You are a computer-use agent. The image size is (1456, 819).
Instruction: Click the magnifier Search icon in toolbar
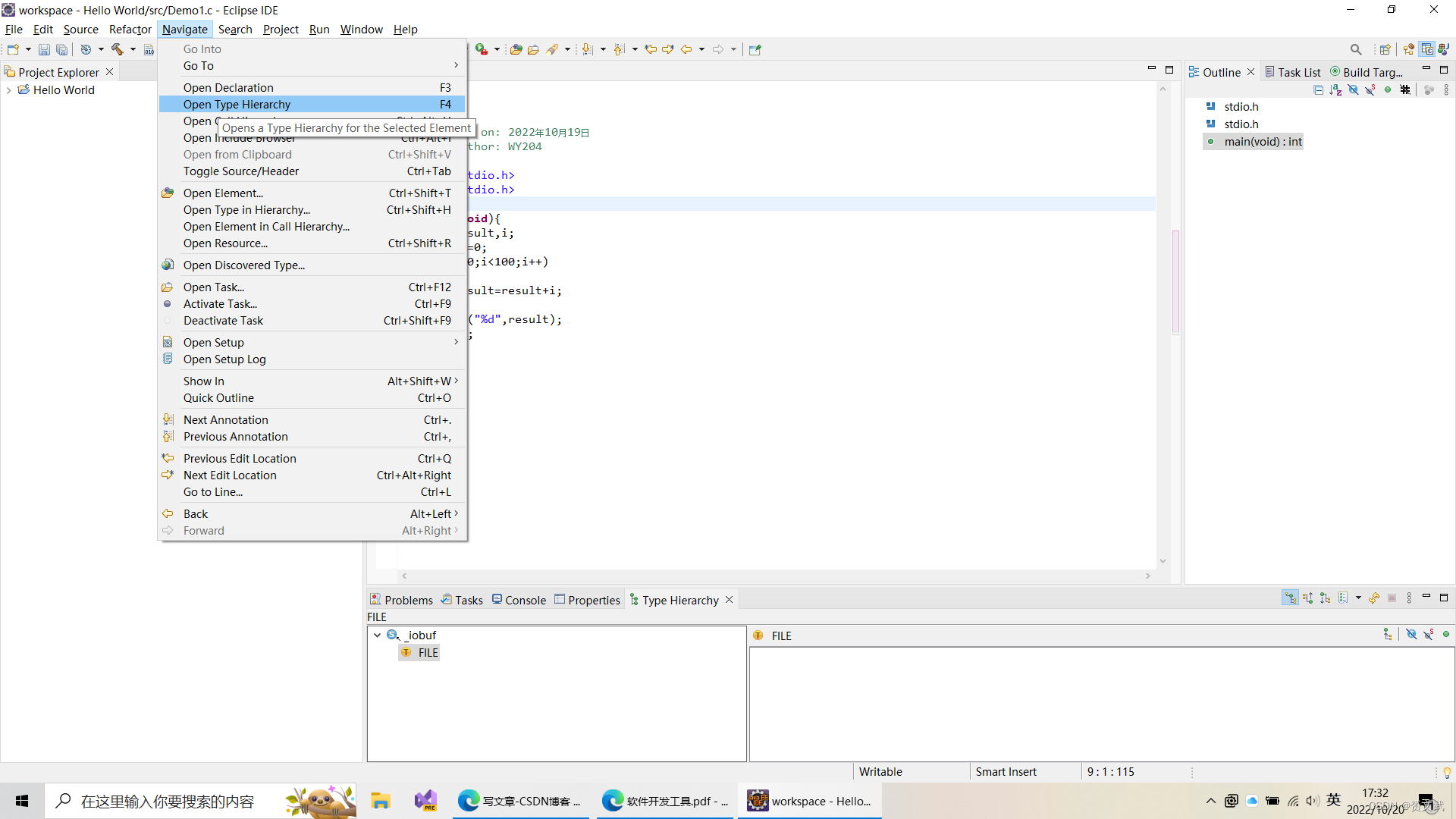(1356, 49)
